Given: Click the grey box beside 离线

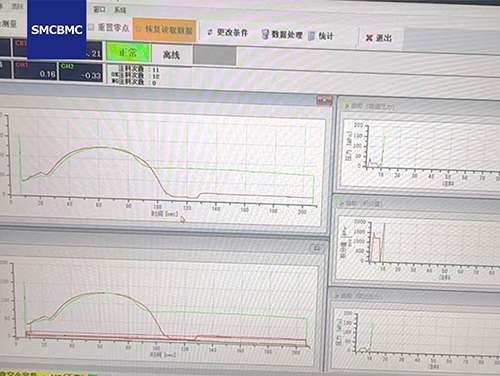Looking at the screenshot, I should (x=215, y=55).
